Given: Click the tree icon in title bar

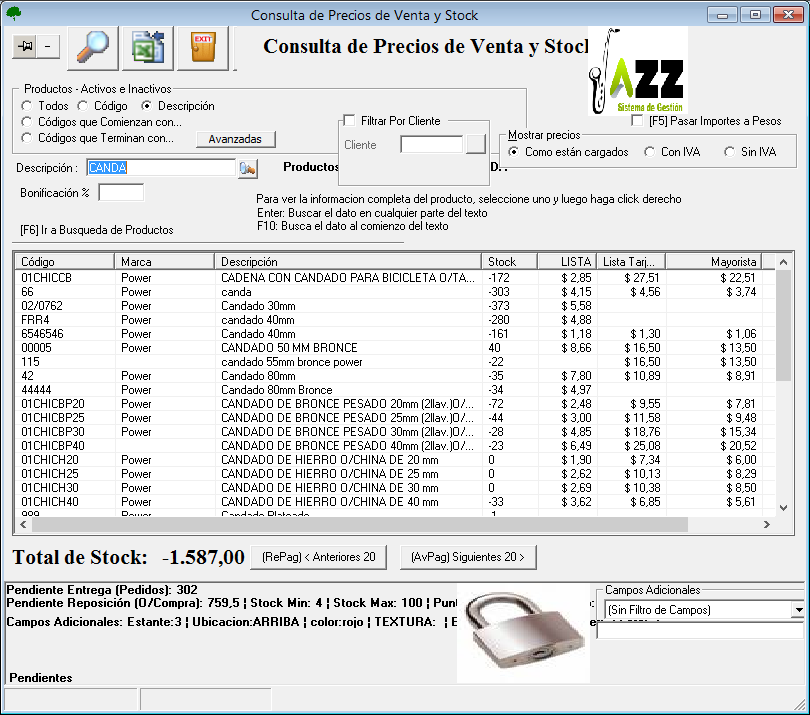Looking at the screenshot, I should (x=13, y=14).
